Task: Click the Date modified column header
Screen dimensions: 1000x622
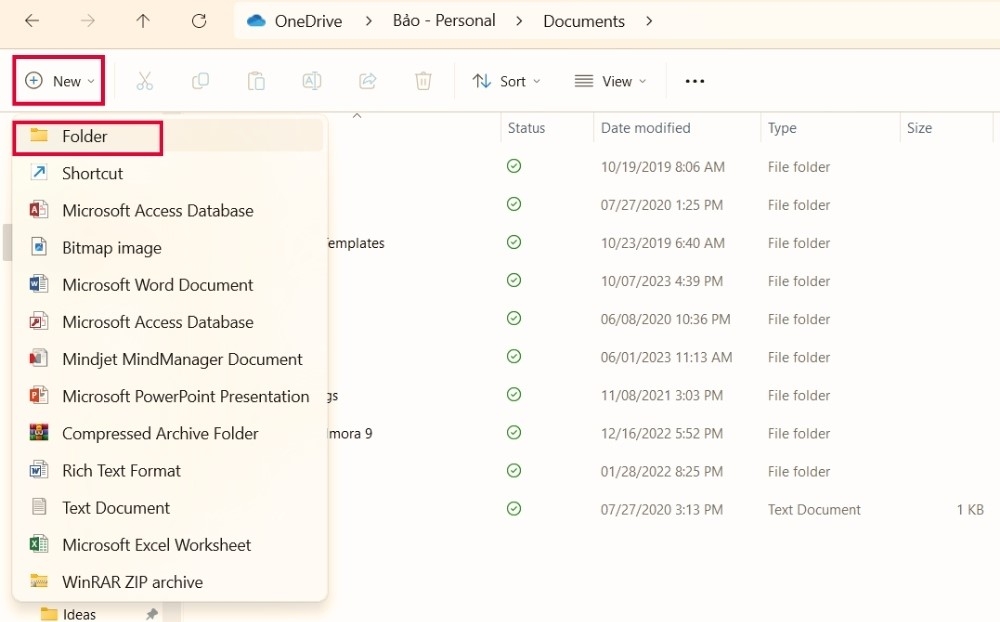Action: click(x=645, y=128)
